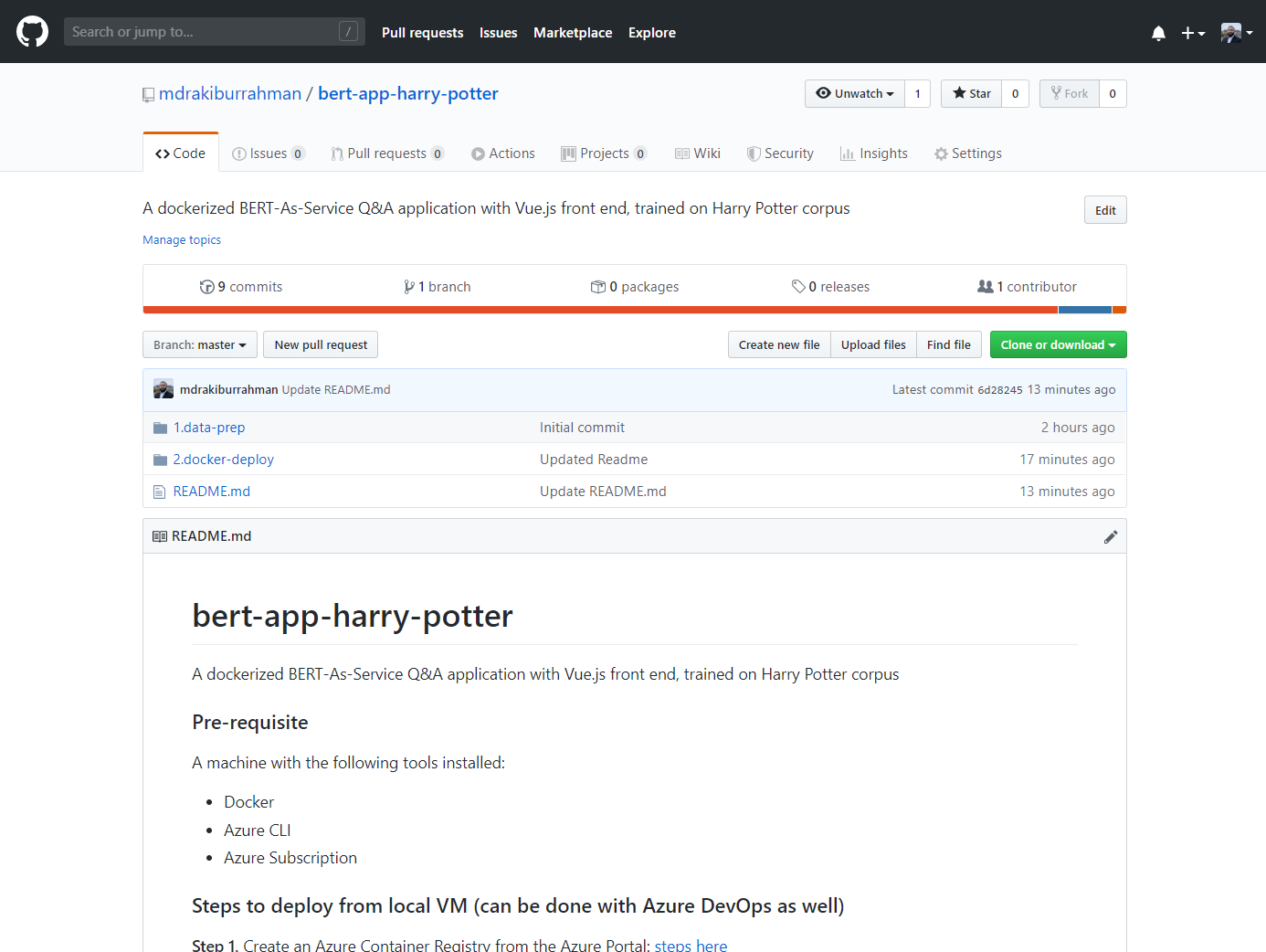Viewport: 1266px width, 952px height.
Task: Open latest commit message Update README.md
Action: [x=336, y=389]
